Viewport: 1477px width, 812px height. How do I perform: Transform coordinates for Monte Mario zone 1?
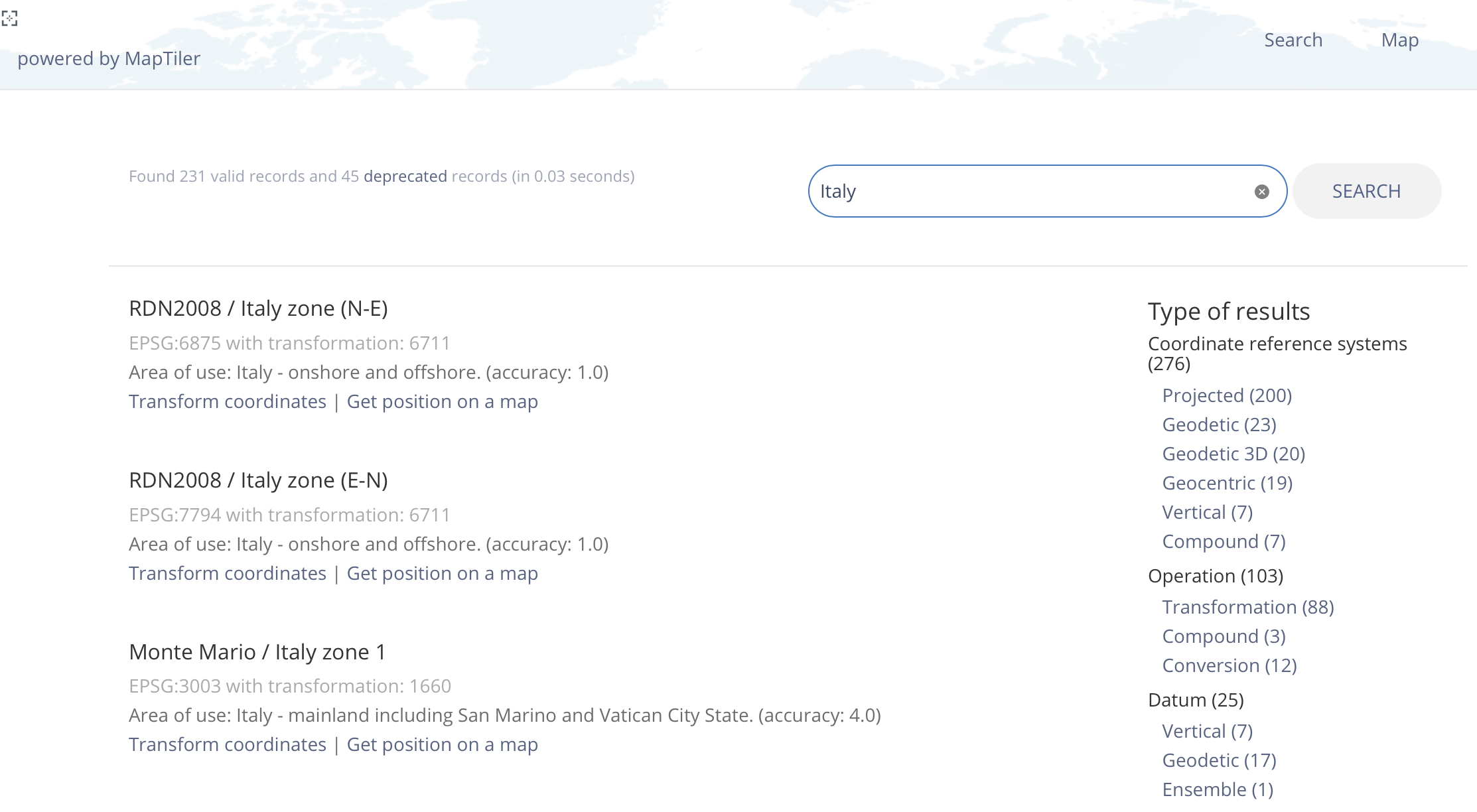pyautogui.click(x=228, y=745)
